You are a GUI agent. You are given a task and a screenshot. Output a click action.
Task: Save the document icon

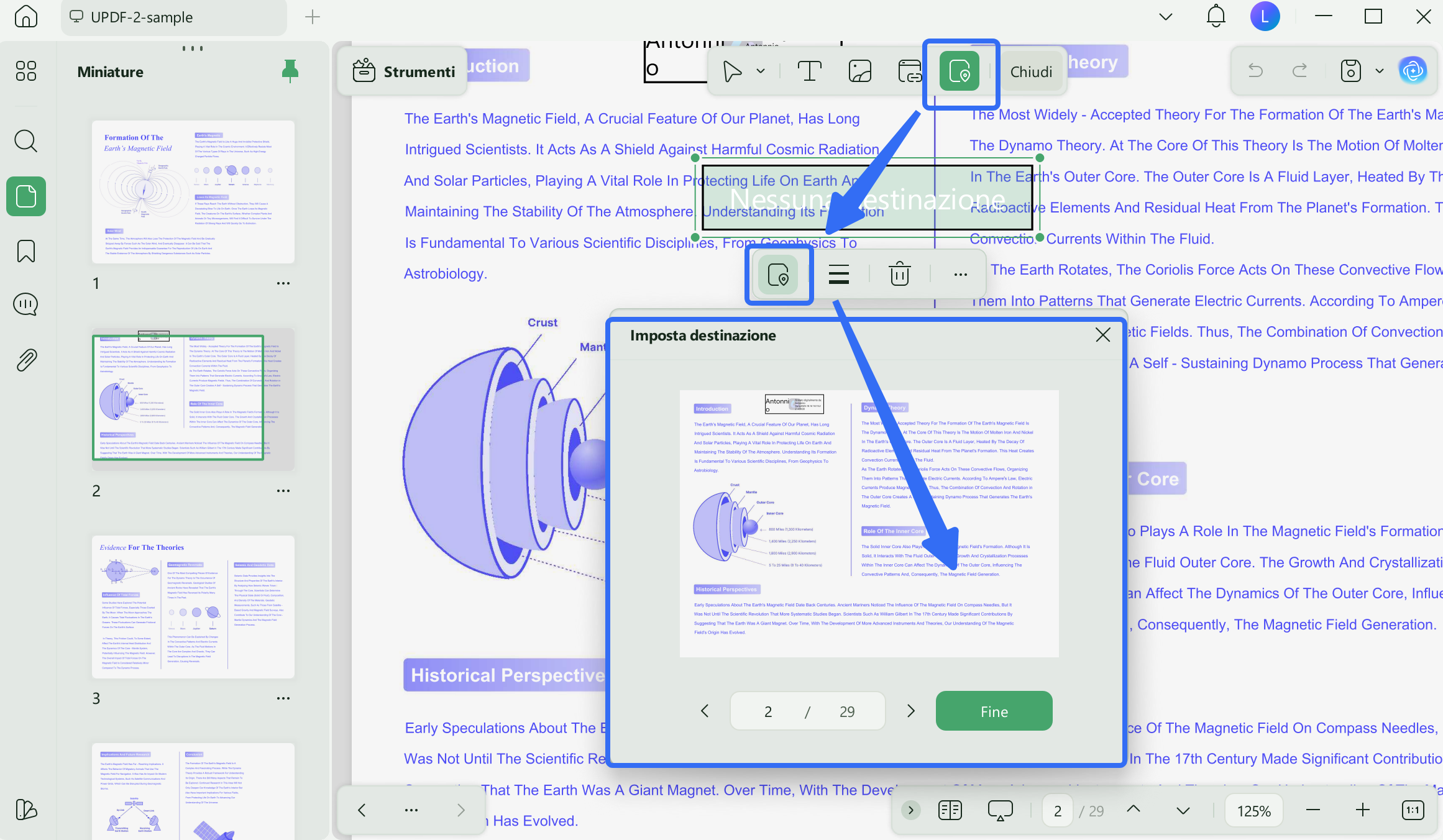(x=1350, y=71)
